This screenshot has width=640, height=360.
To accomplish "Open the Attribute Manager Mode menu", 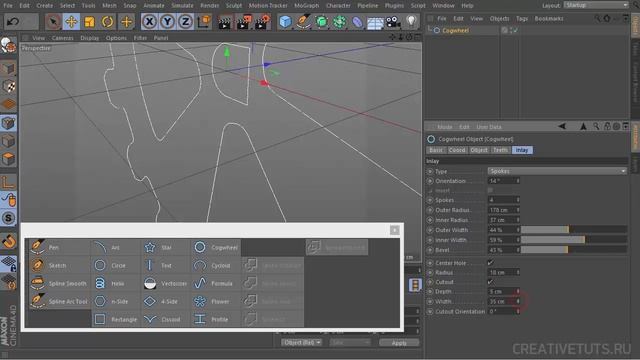I will tap(445, 127).
